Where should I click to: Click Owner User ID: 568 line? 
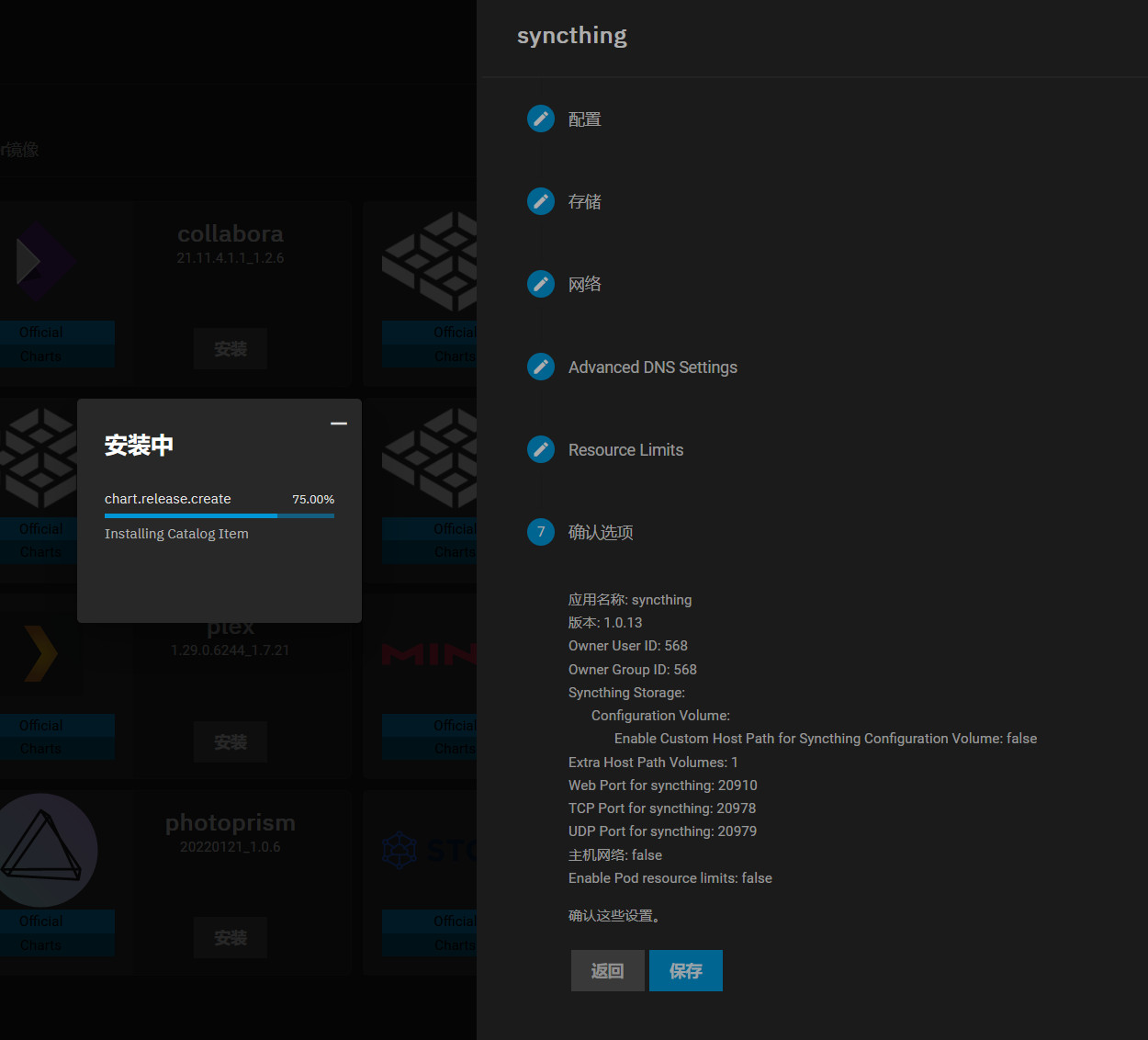[x=628, y=646]
